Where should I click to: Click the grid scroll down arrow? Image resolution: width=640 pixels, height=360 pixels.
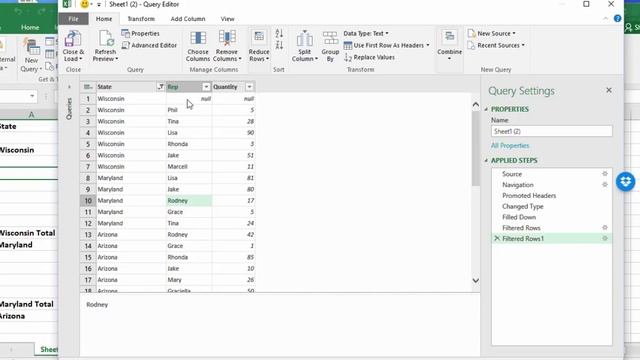point(476,280)
